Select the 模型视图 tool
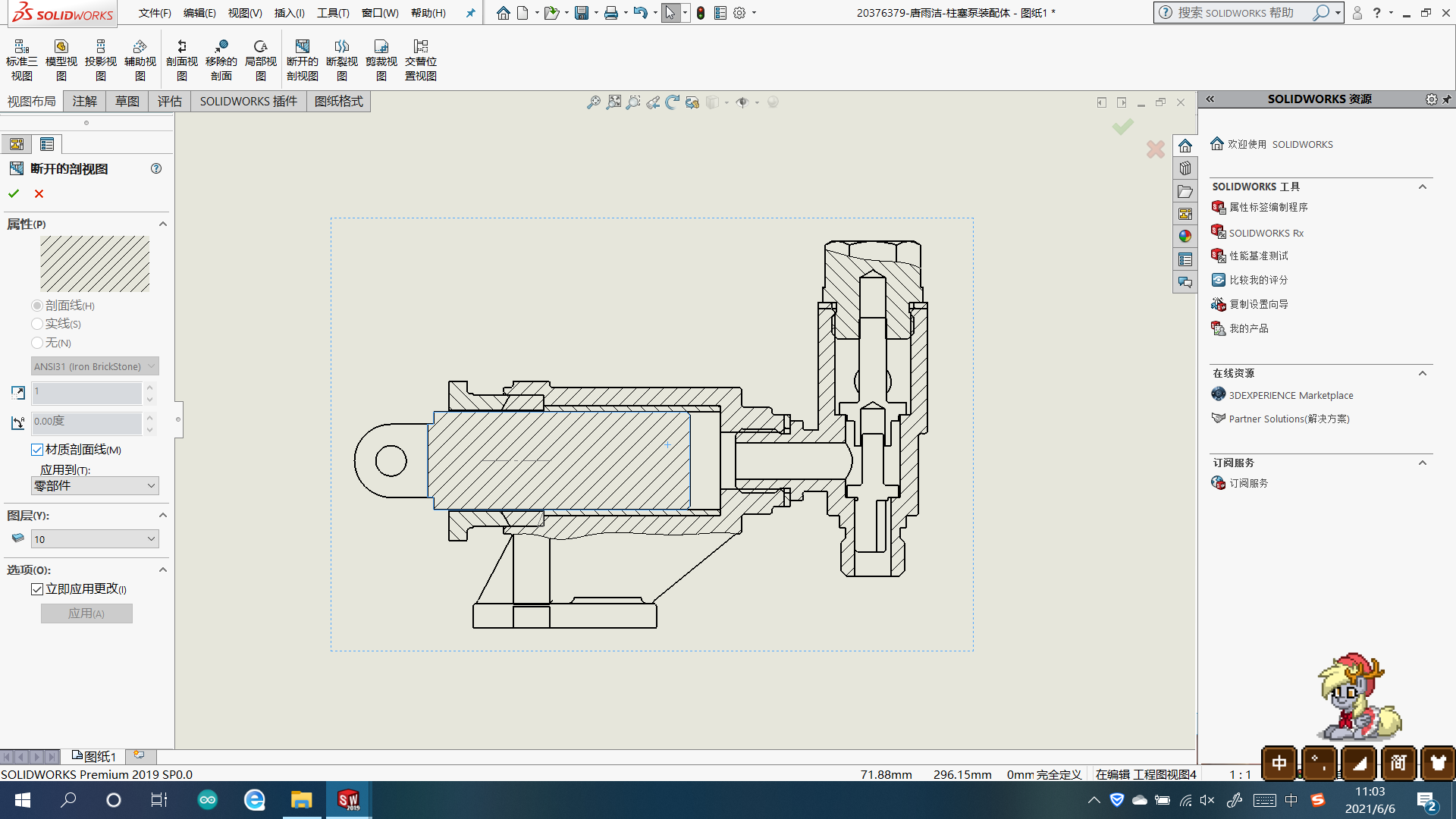Screen dimensions: 1456x819 click(61, 61)
